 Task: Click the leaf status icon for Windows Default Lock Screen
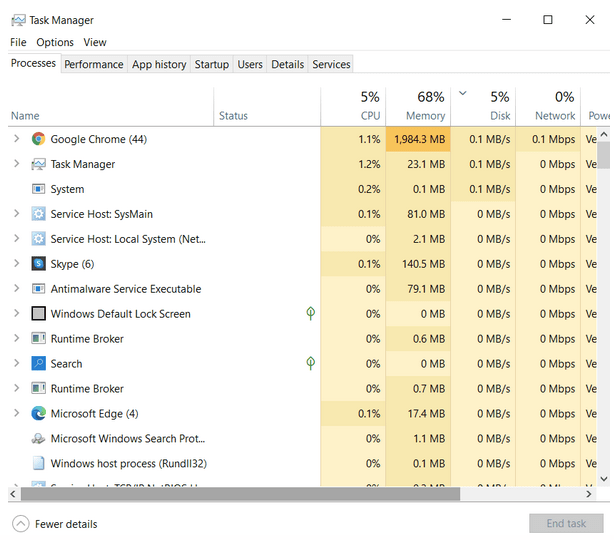311,313
